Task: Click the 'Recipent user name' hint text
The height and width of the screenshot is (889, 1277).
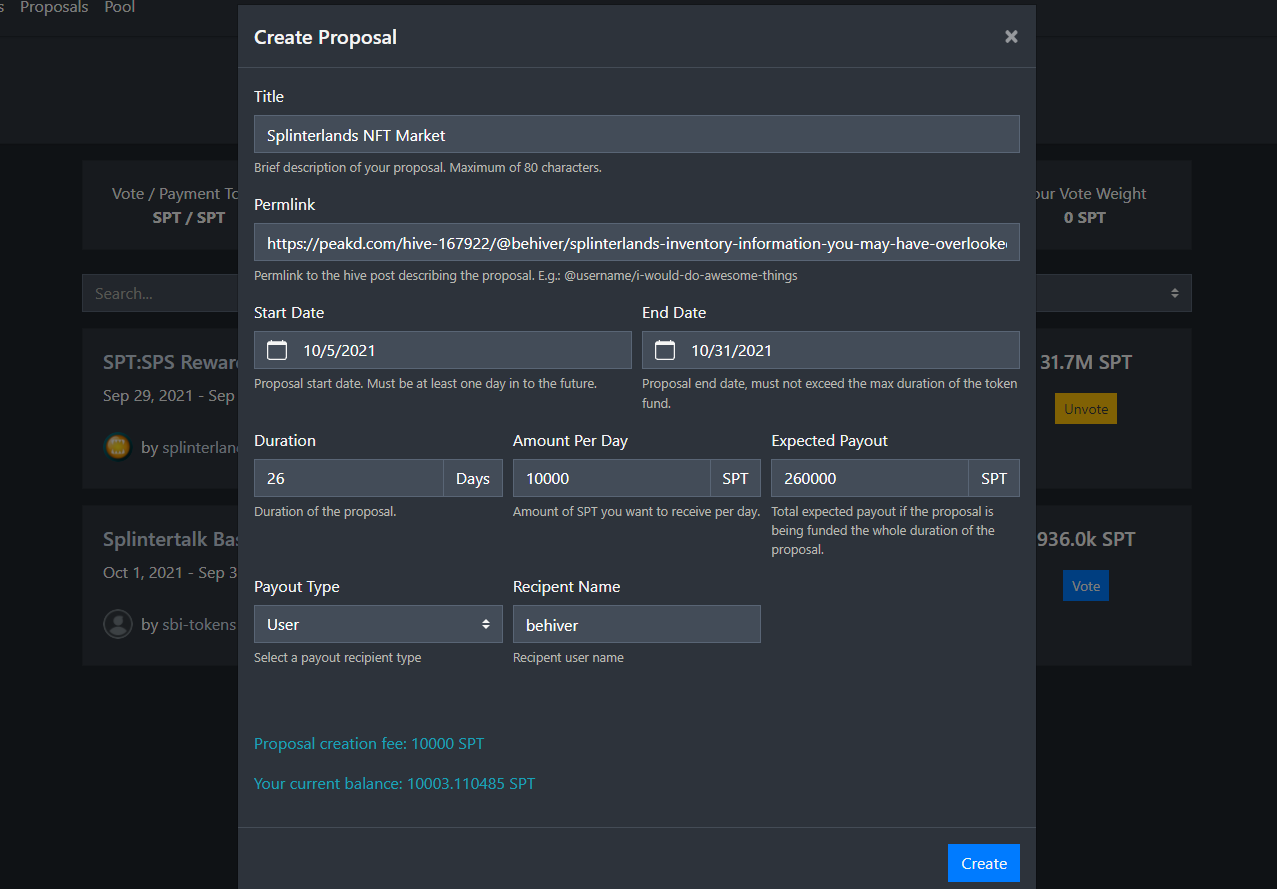Action: [x=568, y=658]
